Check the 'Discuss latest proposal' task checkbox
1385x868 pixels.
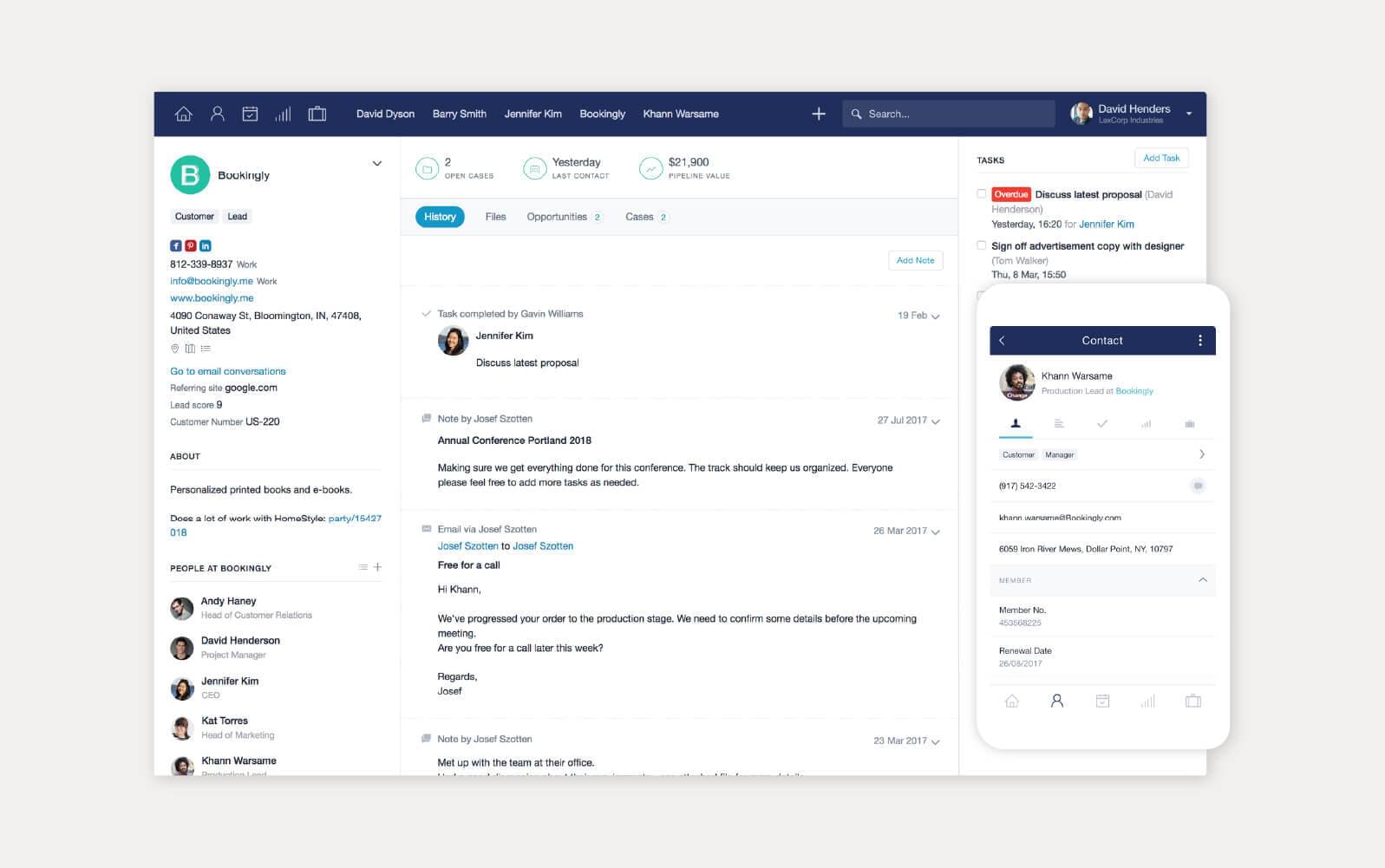[981, 194]
